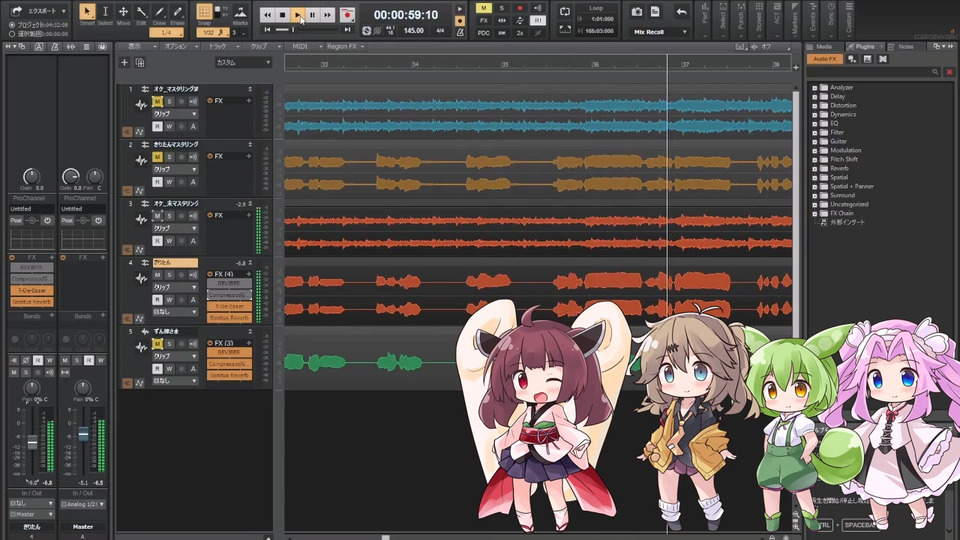Click the timeline ruler at measure 36

tap(596, 64)
